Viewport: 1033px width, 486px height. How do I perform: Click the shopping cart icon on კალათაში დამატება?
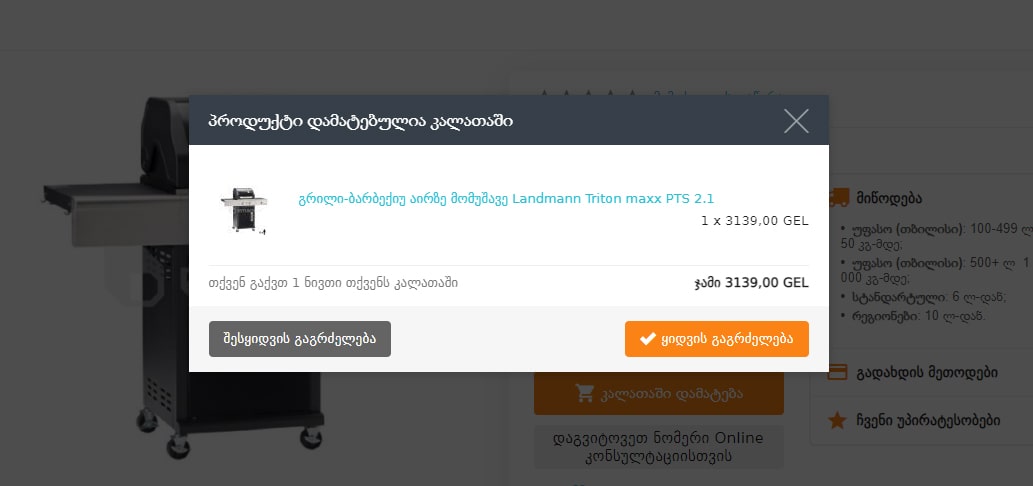584,393
